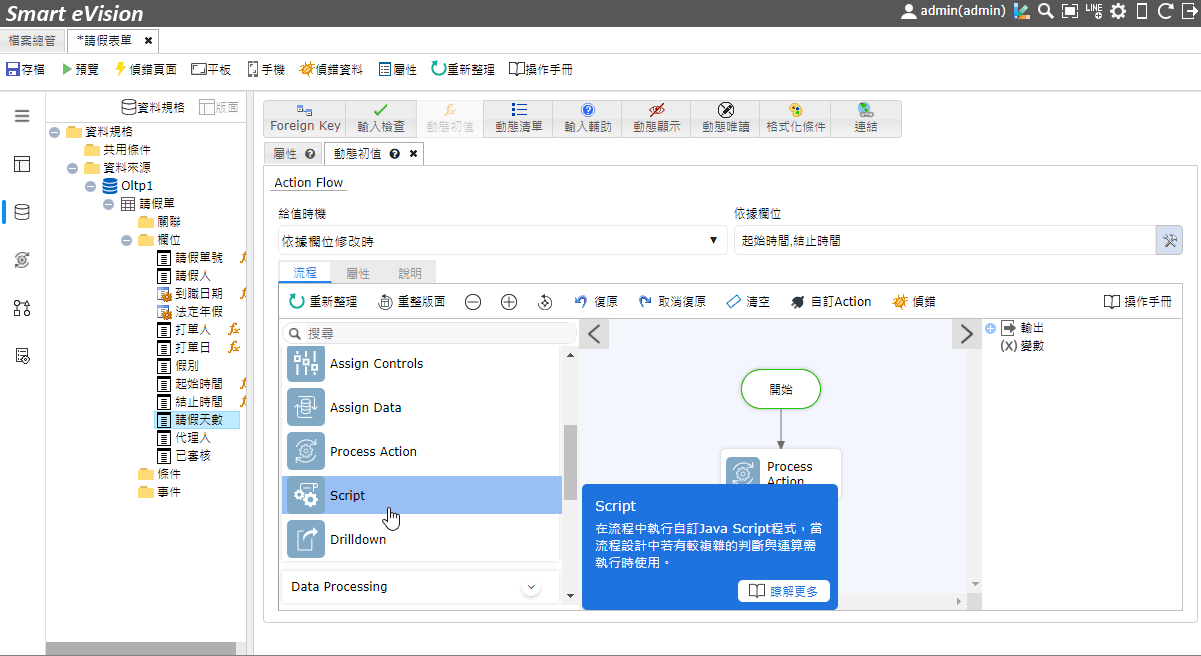Switch to the 屬性 sub-tab under flow
Viewport: 1201px width, 656px height.
357,273
